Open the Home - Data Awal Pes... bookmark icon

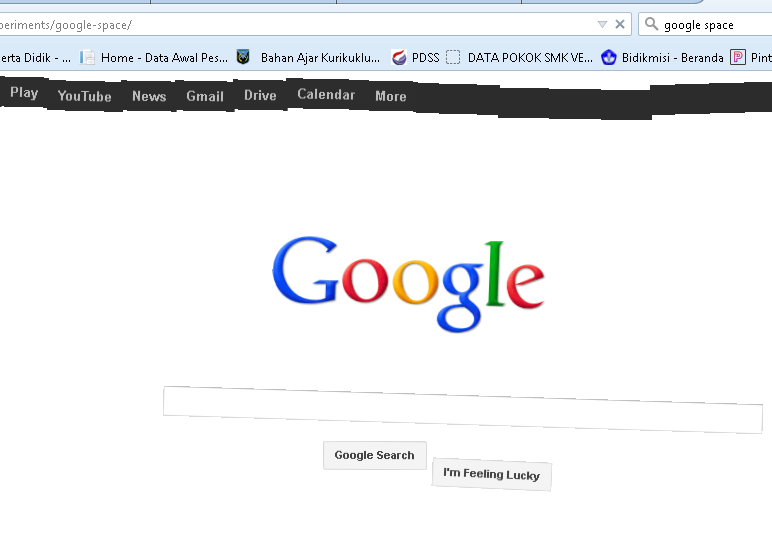[x=87, y=58]
